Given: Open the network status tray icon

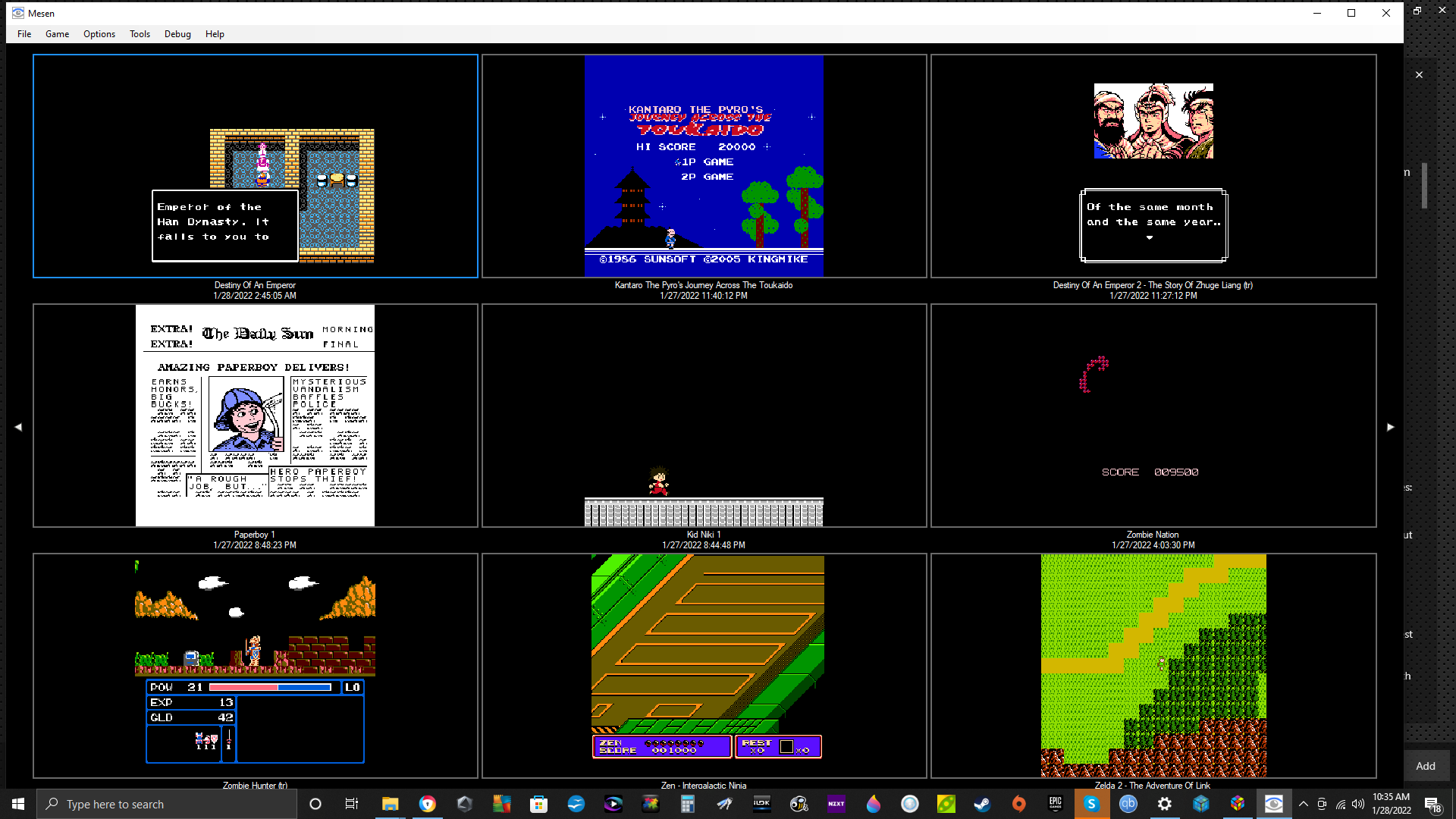Looking at the screenshot, I should (1341, 804).
